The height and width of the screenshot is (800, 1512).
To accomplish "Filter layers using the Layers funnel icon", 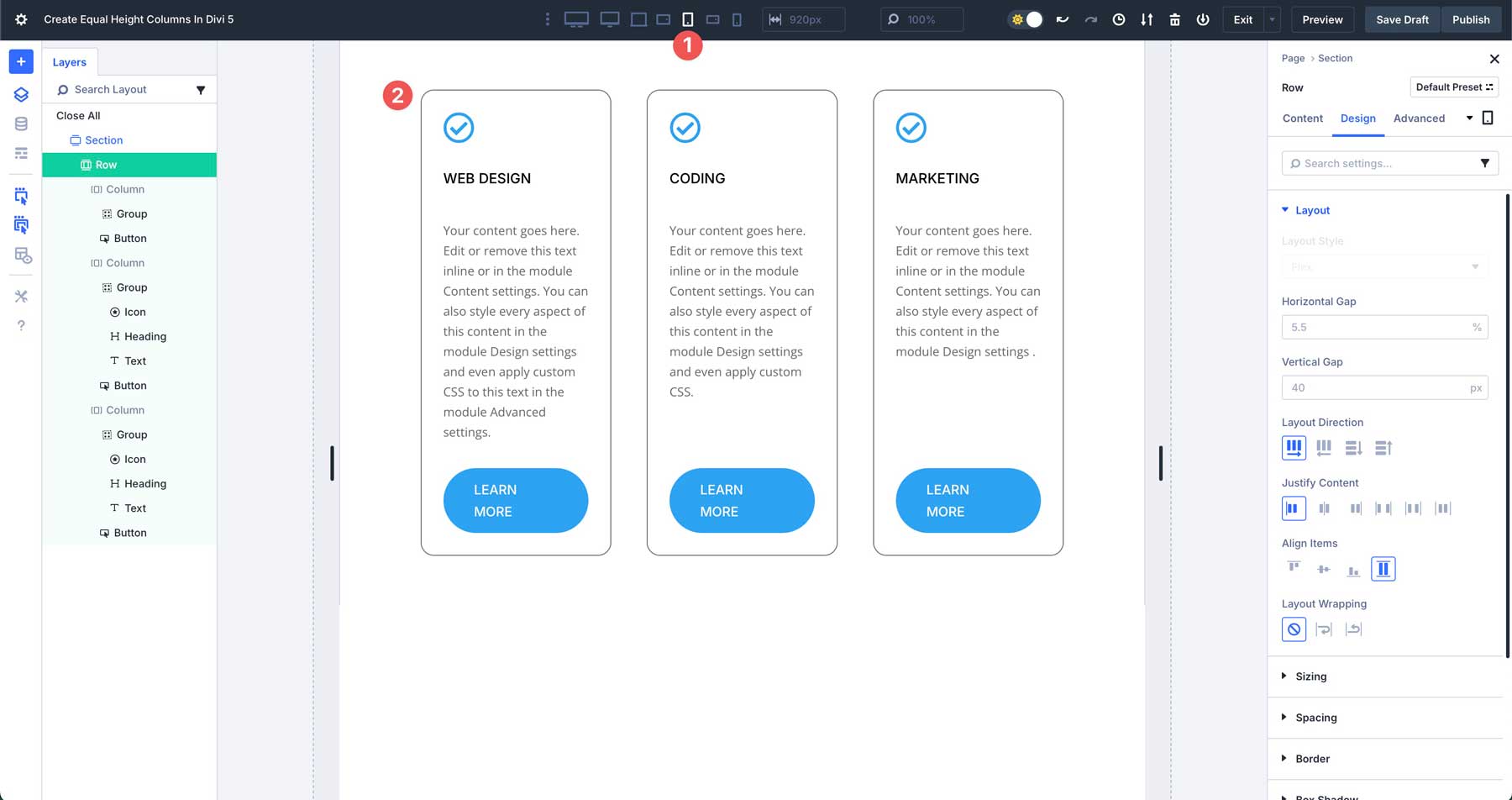I will tap(201, 90).
